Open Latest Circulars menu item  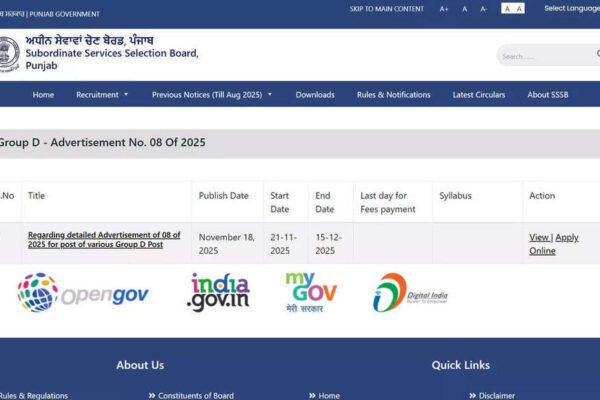pyautogui.click(x=479, y=95)
